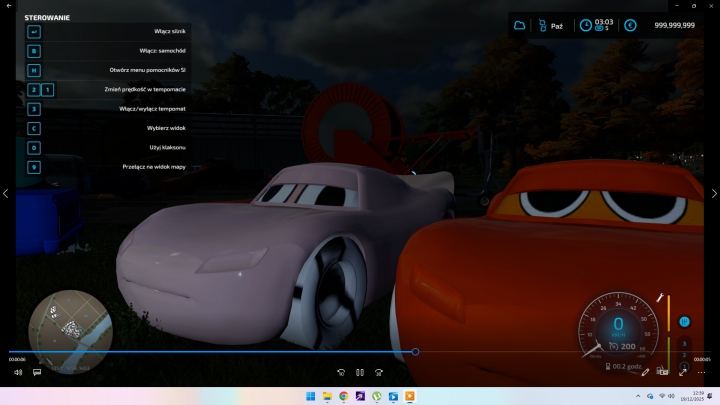This screenshot has height=405, width=720.
Task: Mute the video volume
Action: 18,372
